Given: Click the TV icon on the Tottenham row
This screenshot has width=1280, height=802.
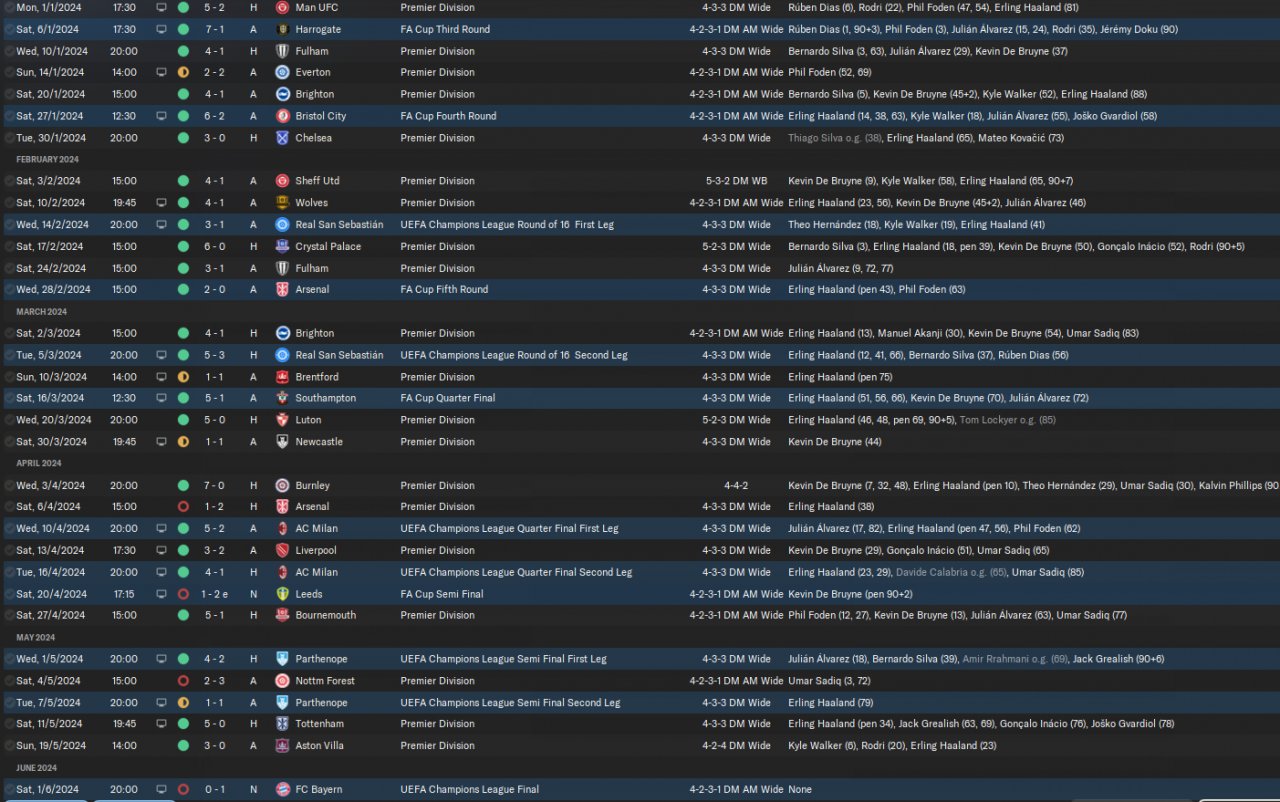Looking at the screenshot, I should (162, 724).
